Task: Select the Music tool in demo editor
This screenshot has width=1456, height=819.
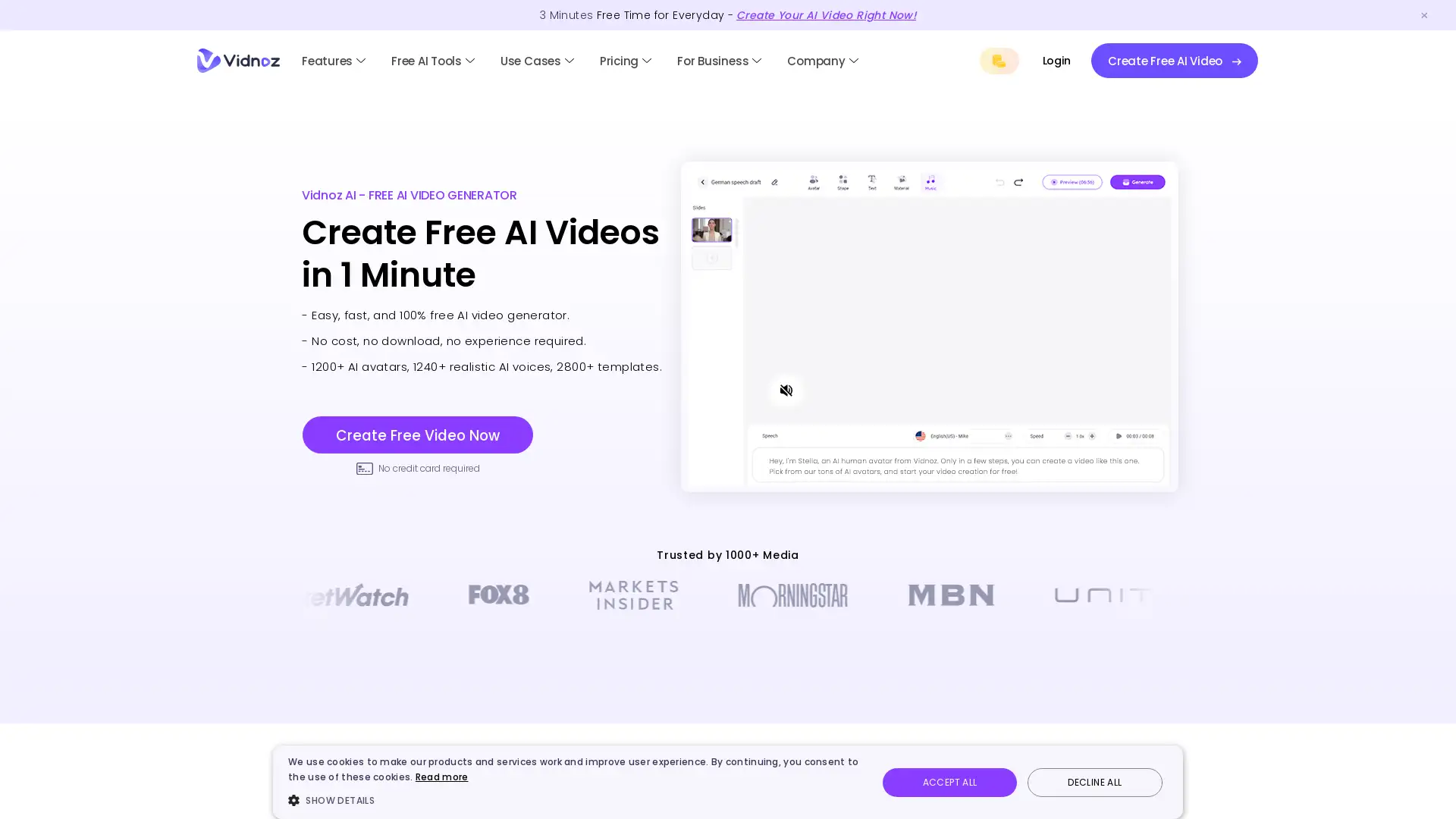Action: [930, 183]
